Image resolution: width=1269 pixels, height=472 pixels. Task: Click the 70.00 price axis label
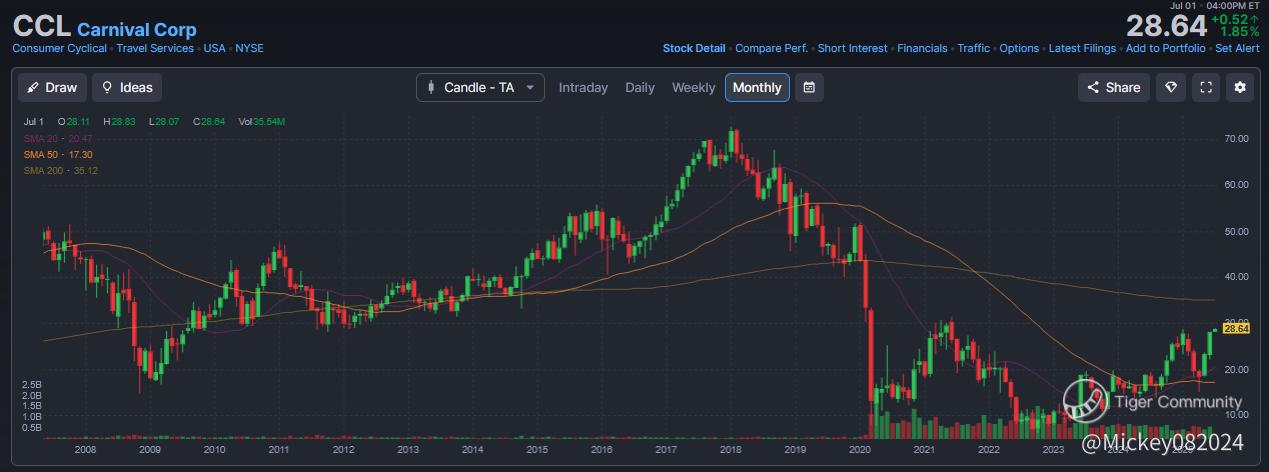point(1237,139)
